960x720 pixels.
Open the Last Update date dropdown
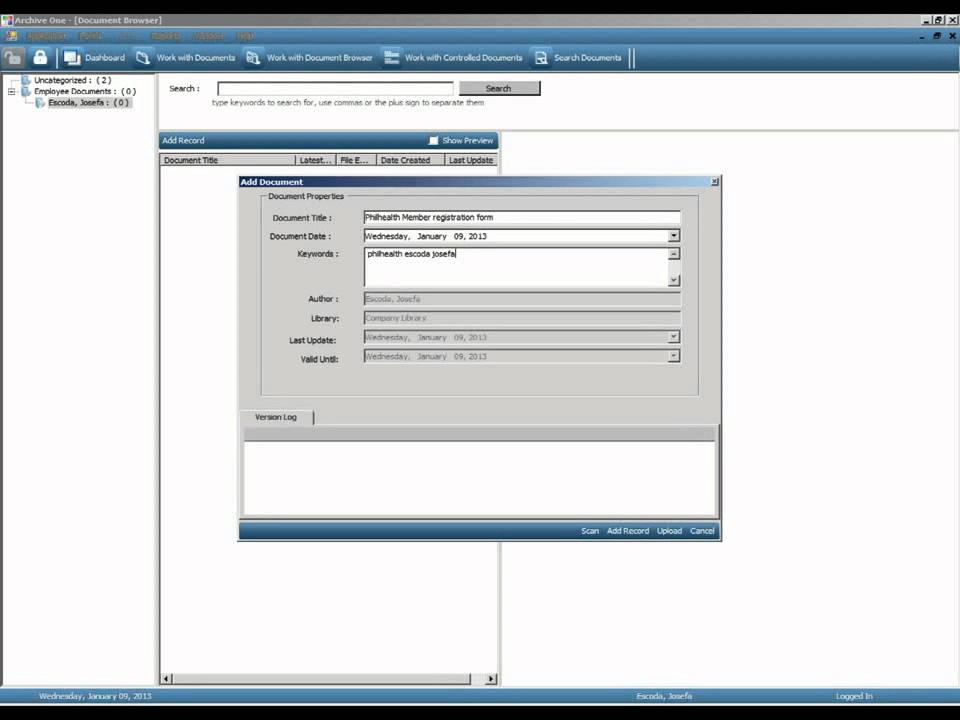(x=673, y=337)
